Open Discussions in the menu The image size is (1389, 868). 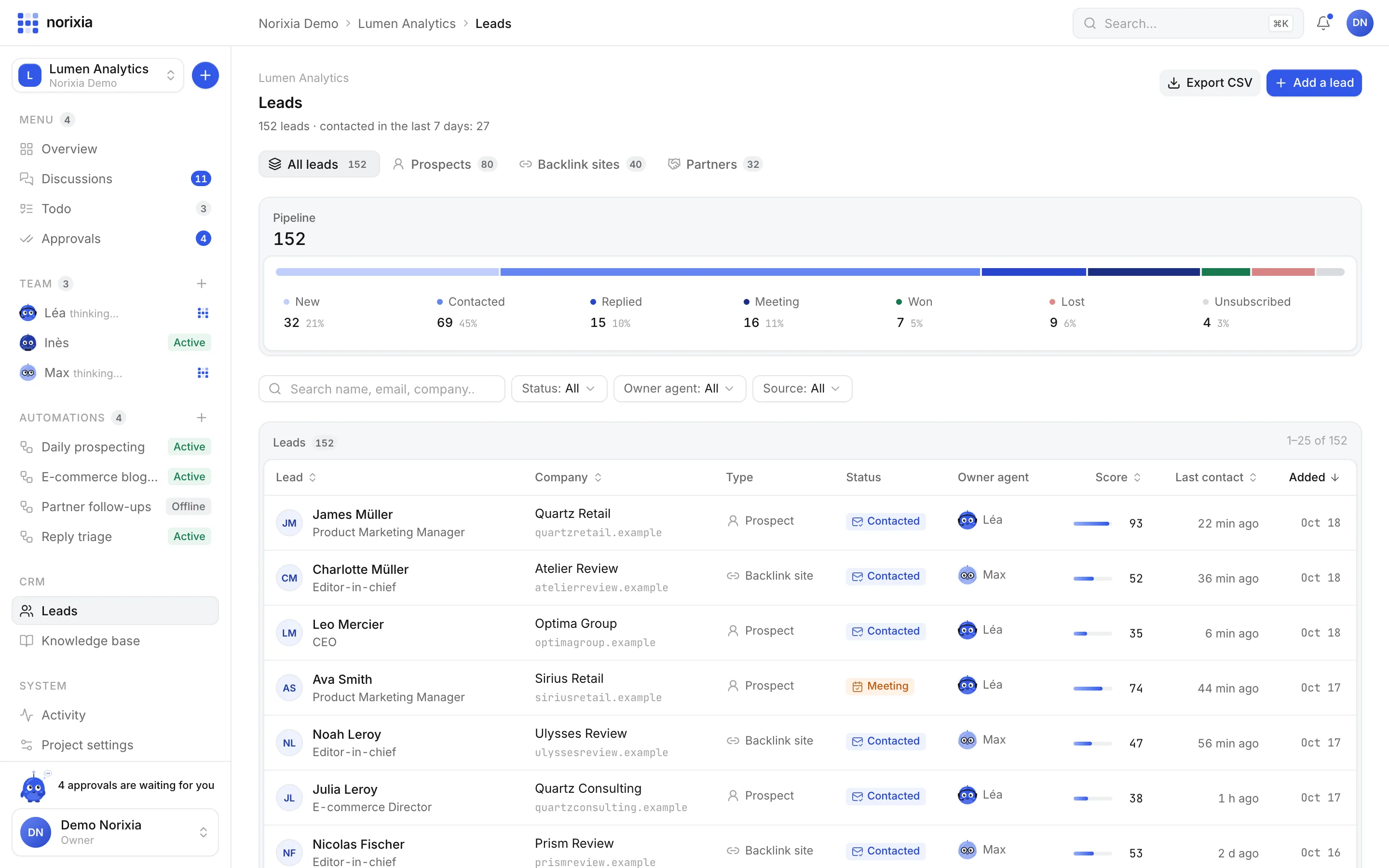[115, 178]
